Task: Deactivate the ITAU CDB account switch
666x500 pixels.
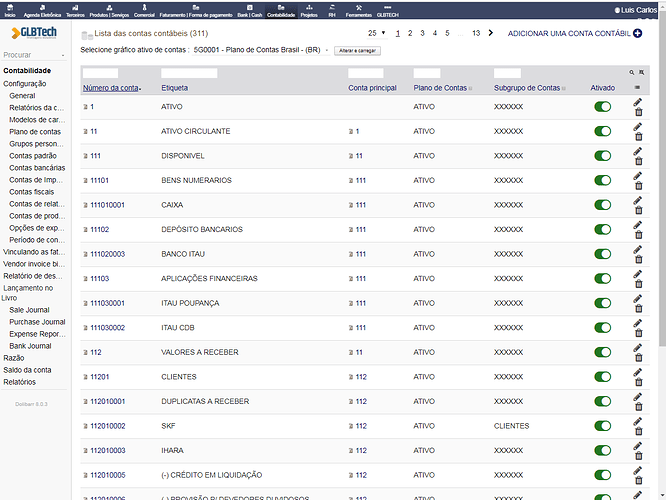Action: coord(602,328)
